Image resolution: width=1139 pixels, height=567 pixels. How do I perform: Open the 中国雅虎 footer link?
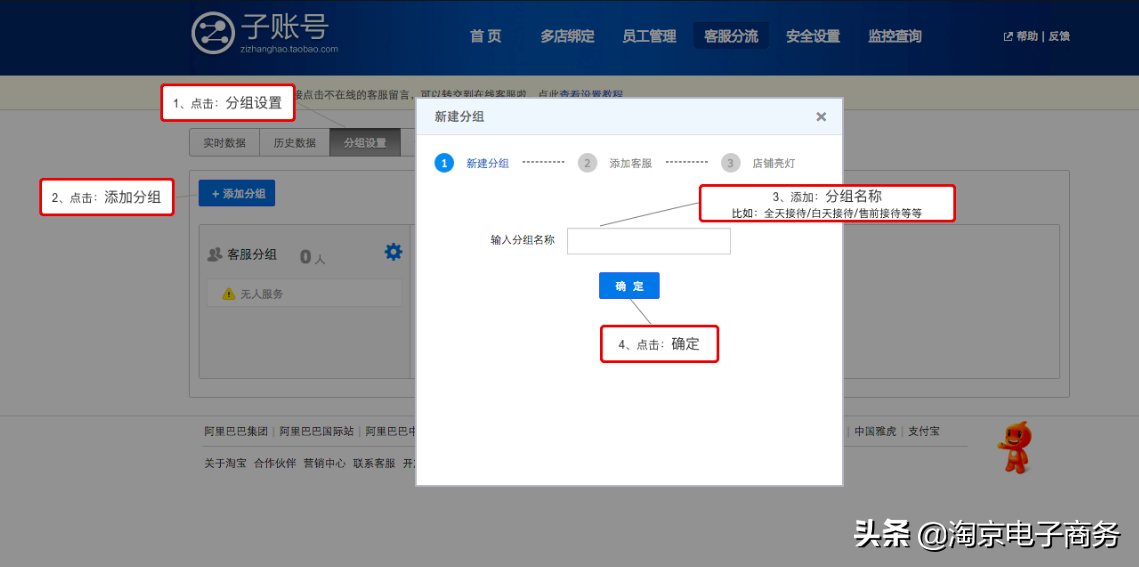[x=875, y=431]
